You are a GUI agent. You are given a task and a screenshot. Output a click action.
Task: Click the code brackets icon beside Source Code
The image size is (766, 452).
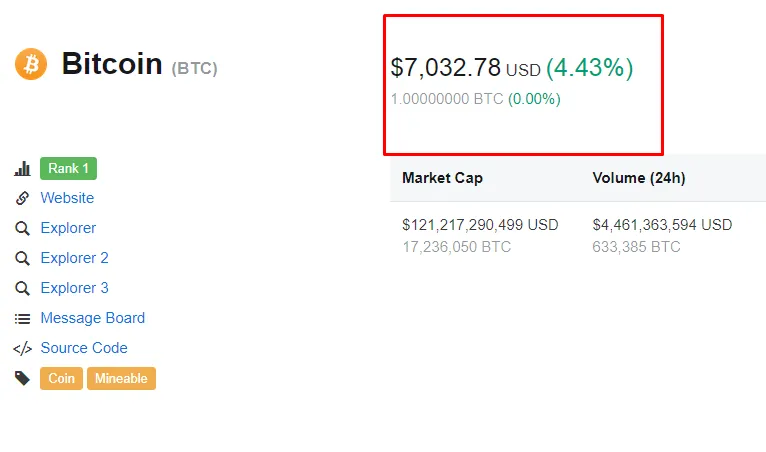point(22,348)
